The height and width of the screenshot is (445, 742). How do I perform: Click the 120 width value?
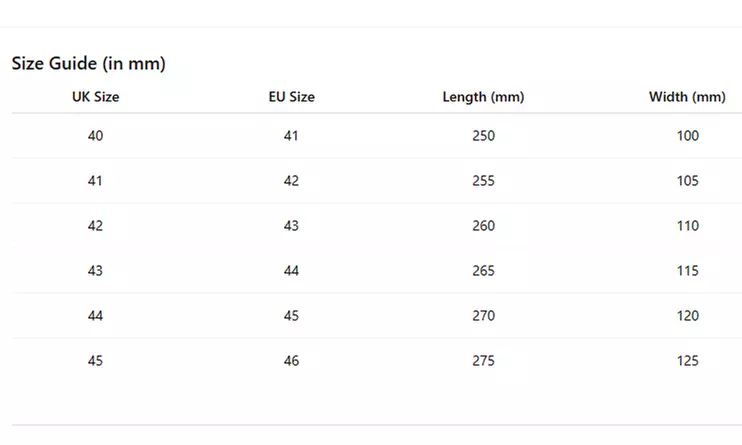pos(687,316)
